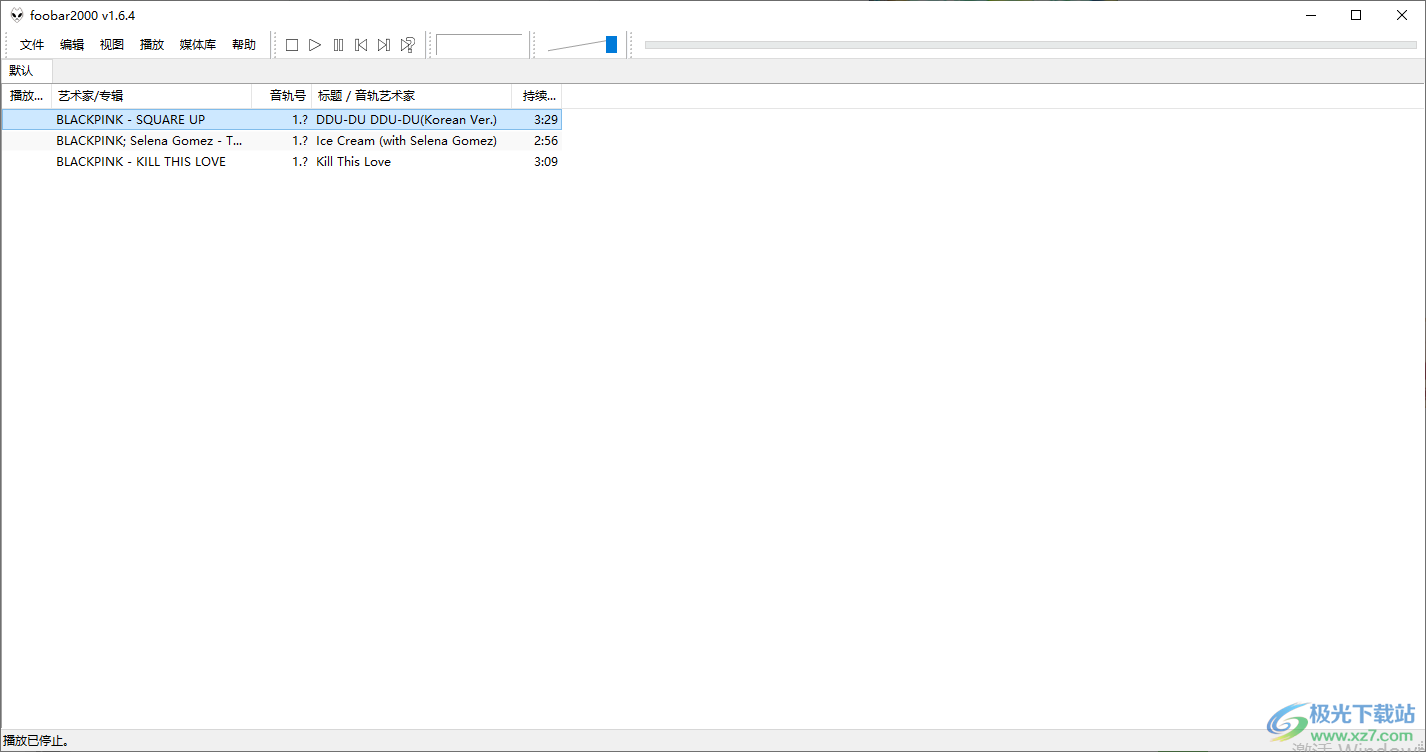Open the 编辑 menu

tap(72, 45)
